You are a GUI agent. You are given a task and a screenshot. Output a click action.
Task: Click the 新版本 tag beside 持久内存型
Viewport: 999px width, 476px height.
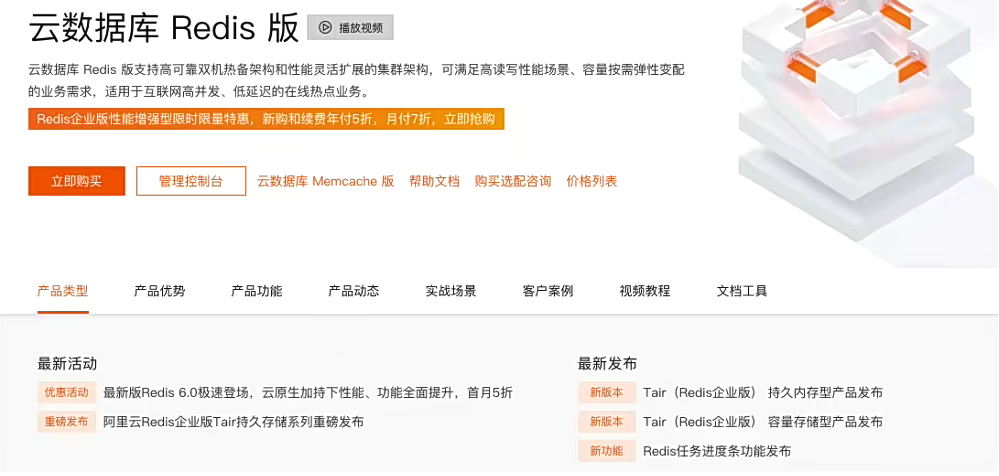tap(607, 393)
